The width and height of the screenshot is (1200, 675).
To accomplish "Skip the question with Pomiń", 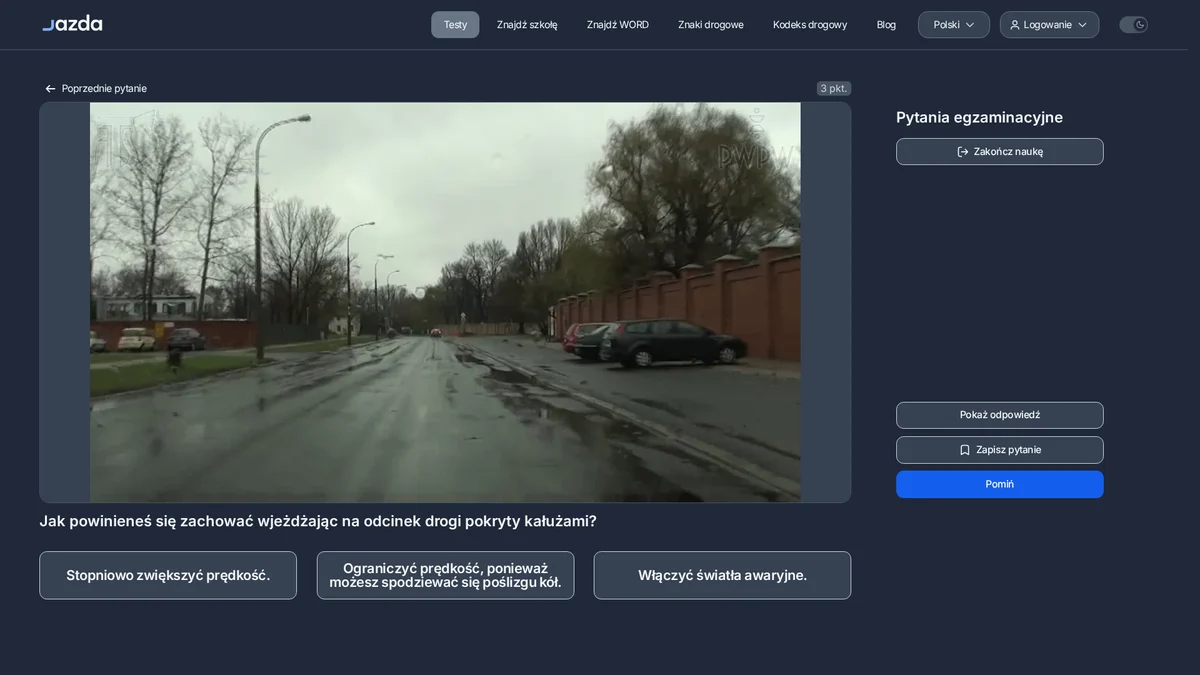I will pos(1000,484).
